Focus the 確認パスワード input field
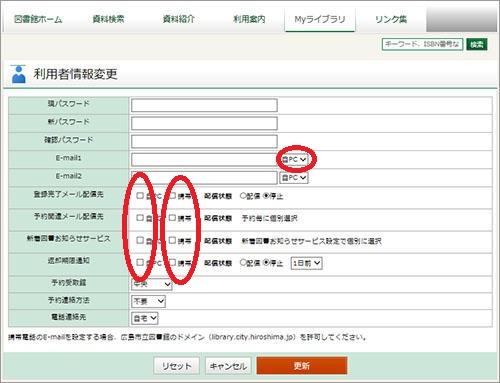The width and height of the screenshot is (500, 383). [x=204, y=141]
